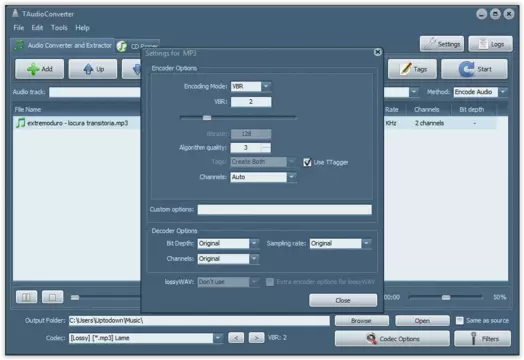The image size is (524, 360).
Task: Expand the encoder Channels dropdown set to Auto
Action: [291, 177]
